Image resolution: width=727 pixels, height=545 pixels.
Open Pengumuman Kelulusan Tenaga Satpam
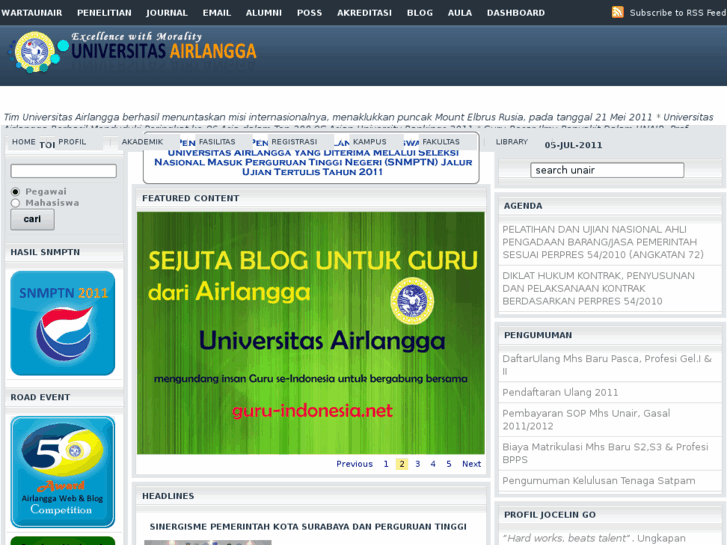599,481
